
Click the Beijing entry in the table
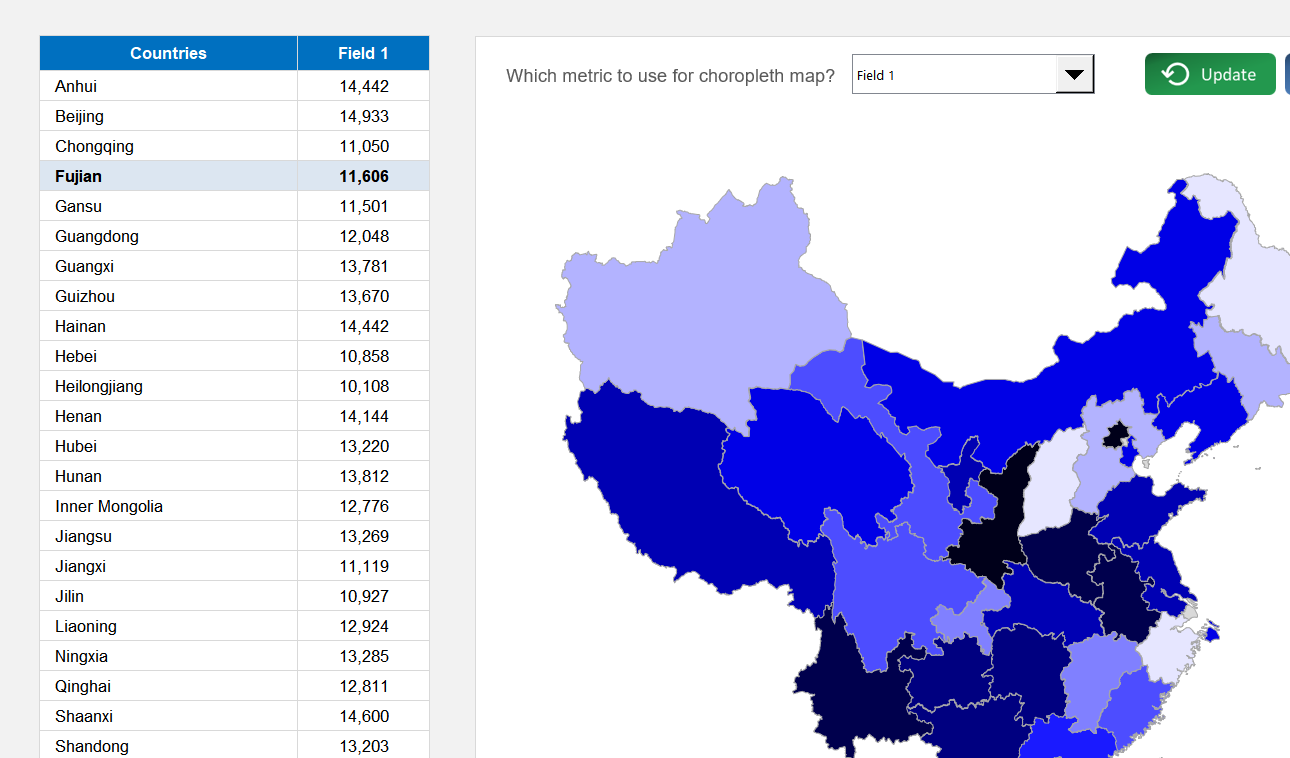tap(168, 116)
